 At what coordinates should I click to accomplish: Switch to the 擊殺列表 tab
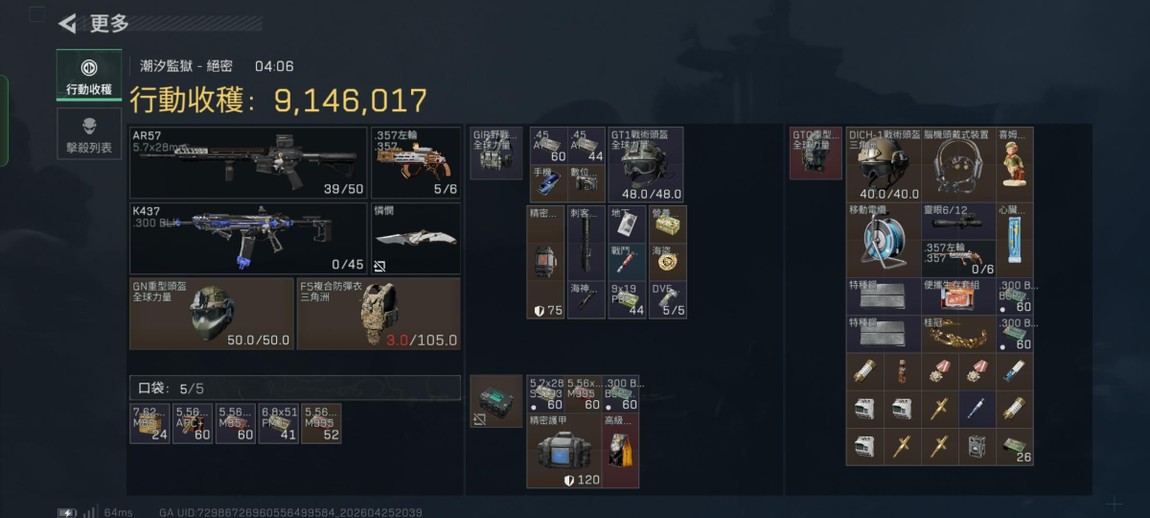[89, 134]
